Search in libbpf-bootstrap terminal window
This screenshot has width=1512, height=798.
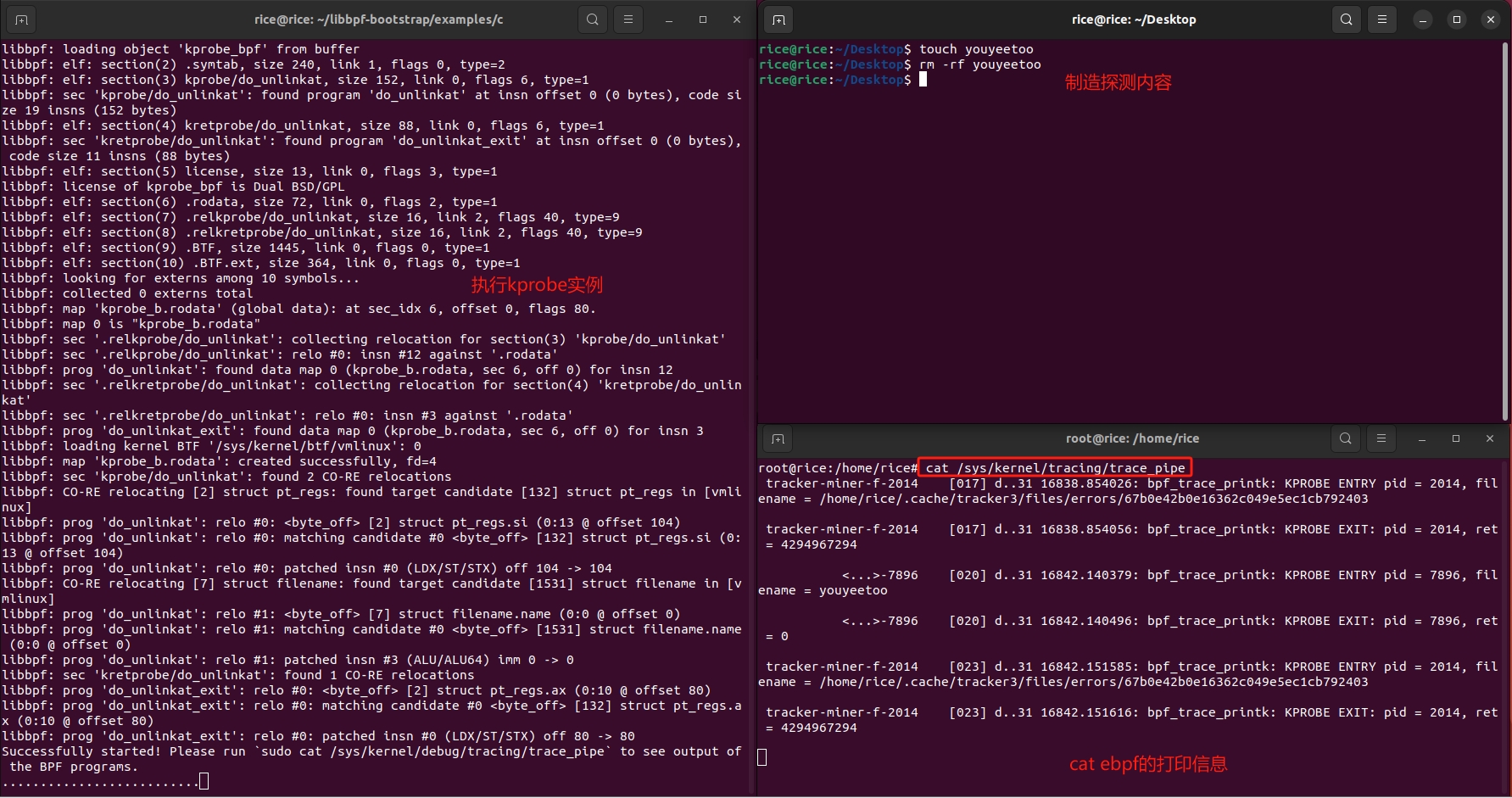(593, 20)
